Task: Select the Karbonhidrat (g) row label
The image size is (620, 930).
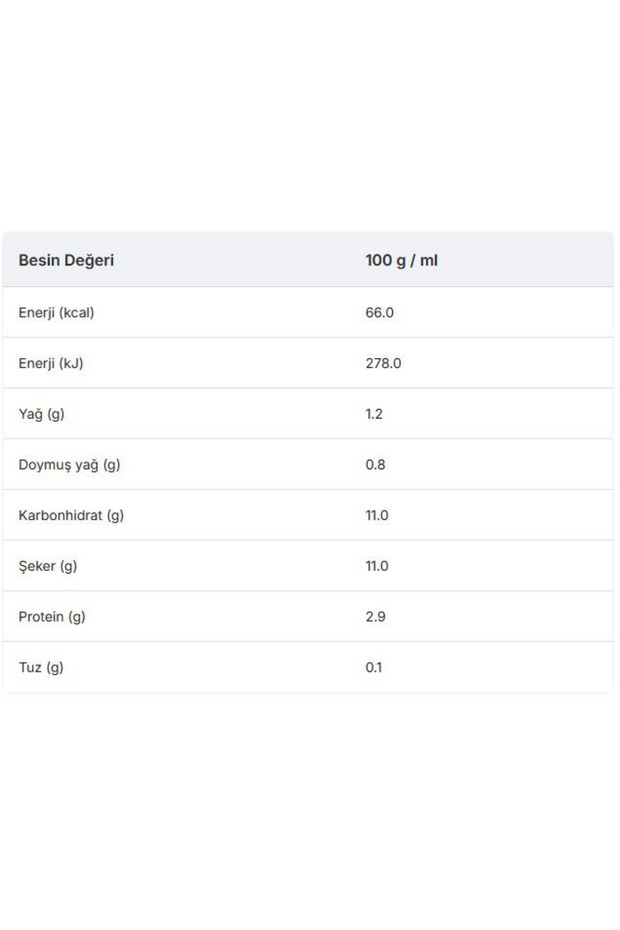Action: pyautogui.click(x=71, y=515)
